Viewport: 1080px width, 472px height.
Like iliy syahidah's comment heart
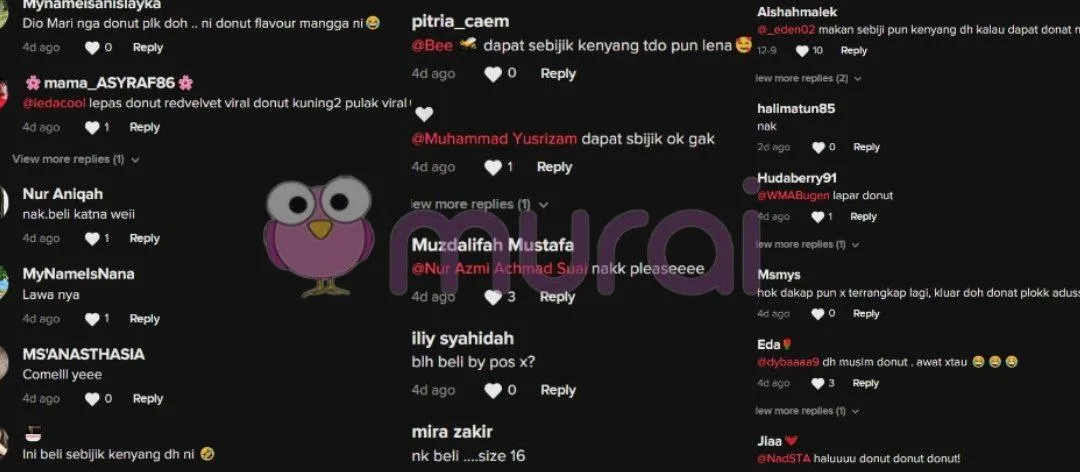[x=493, y=391]
